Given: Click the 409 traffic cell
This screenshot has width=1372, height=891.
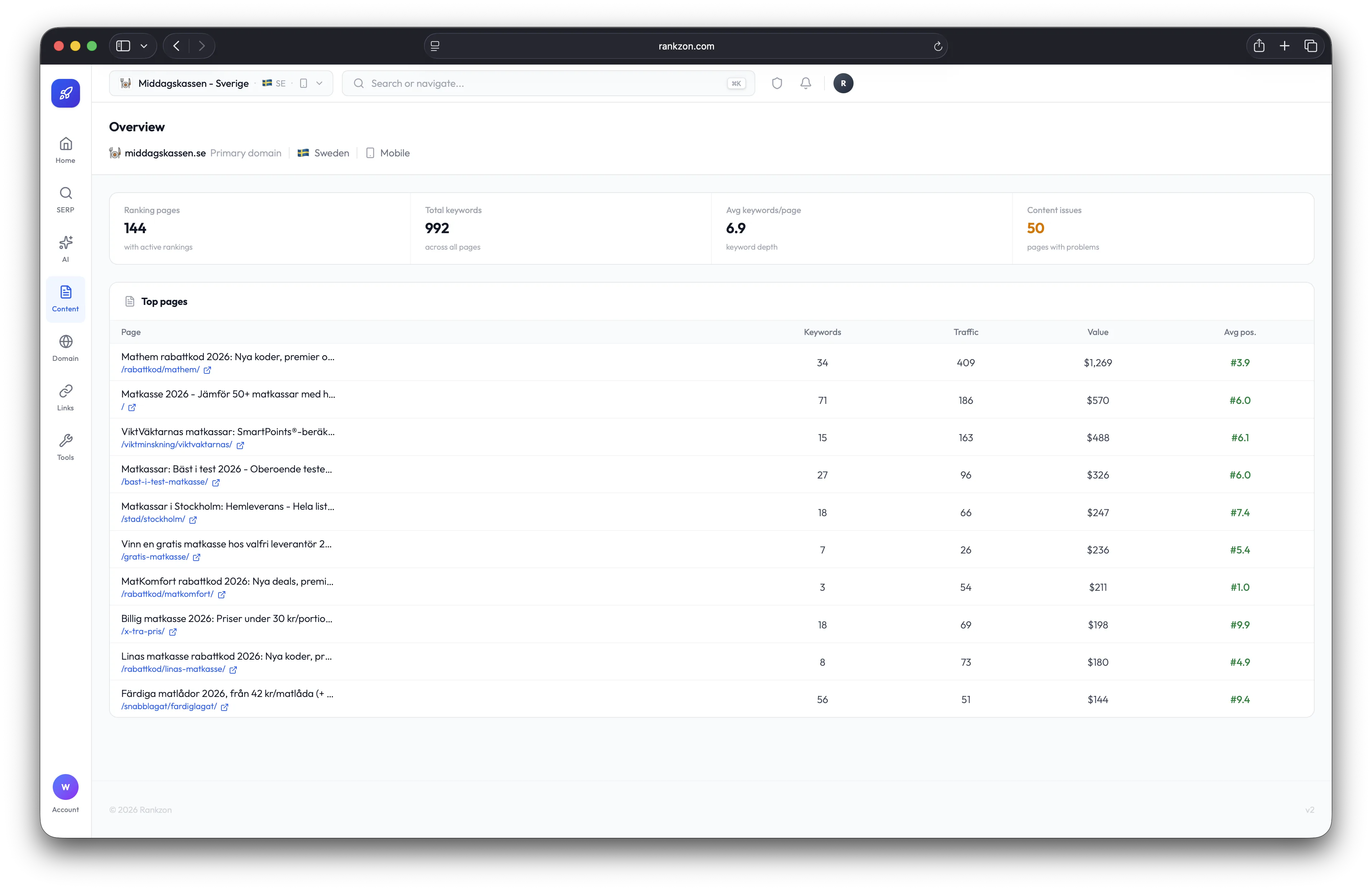Looking at the screenshot, I should (966, 363).
